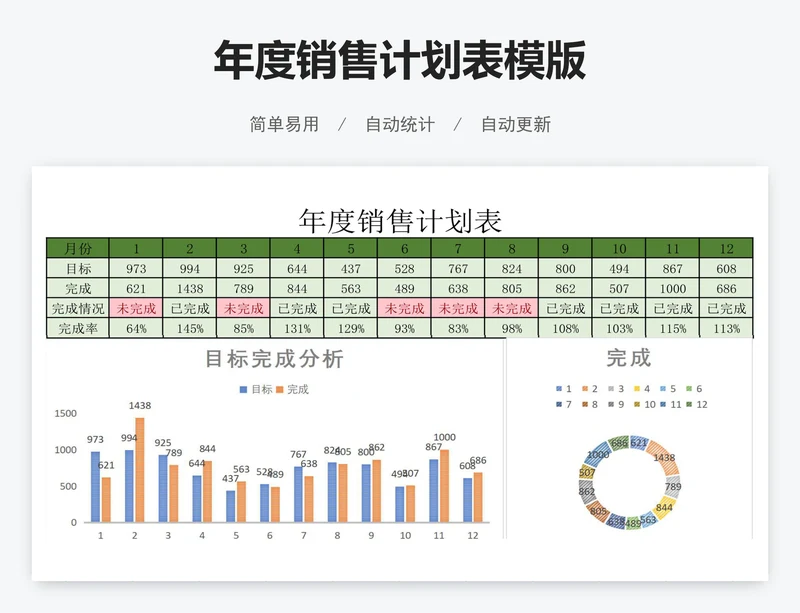Click the donut segment labeled 805
The width and height of the screenshot is (800, 613).
[598, 511]
